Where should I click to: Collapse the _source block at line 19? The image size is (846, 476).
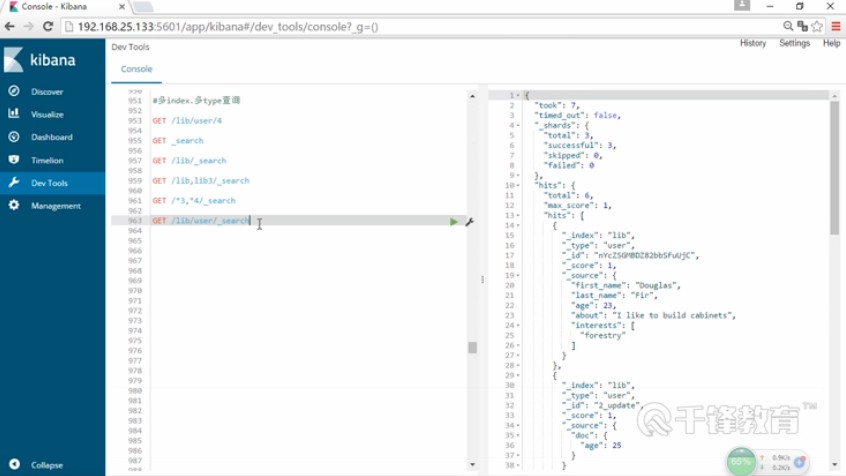pyautogui.click(x=518, y=275)
